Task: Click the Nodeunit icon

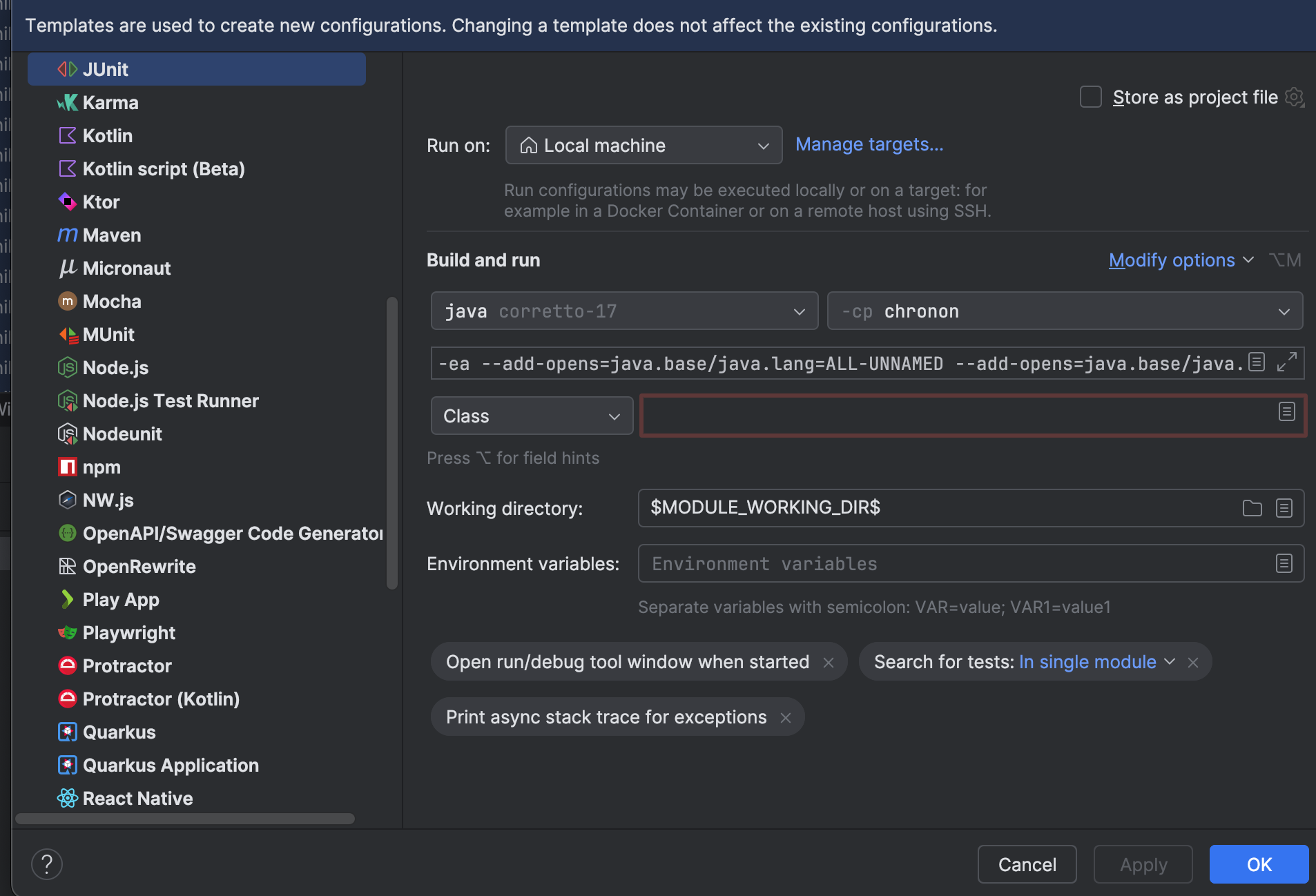Action: [67, 434]
